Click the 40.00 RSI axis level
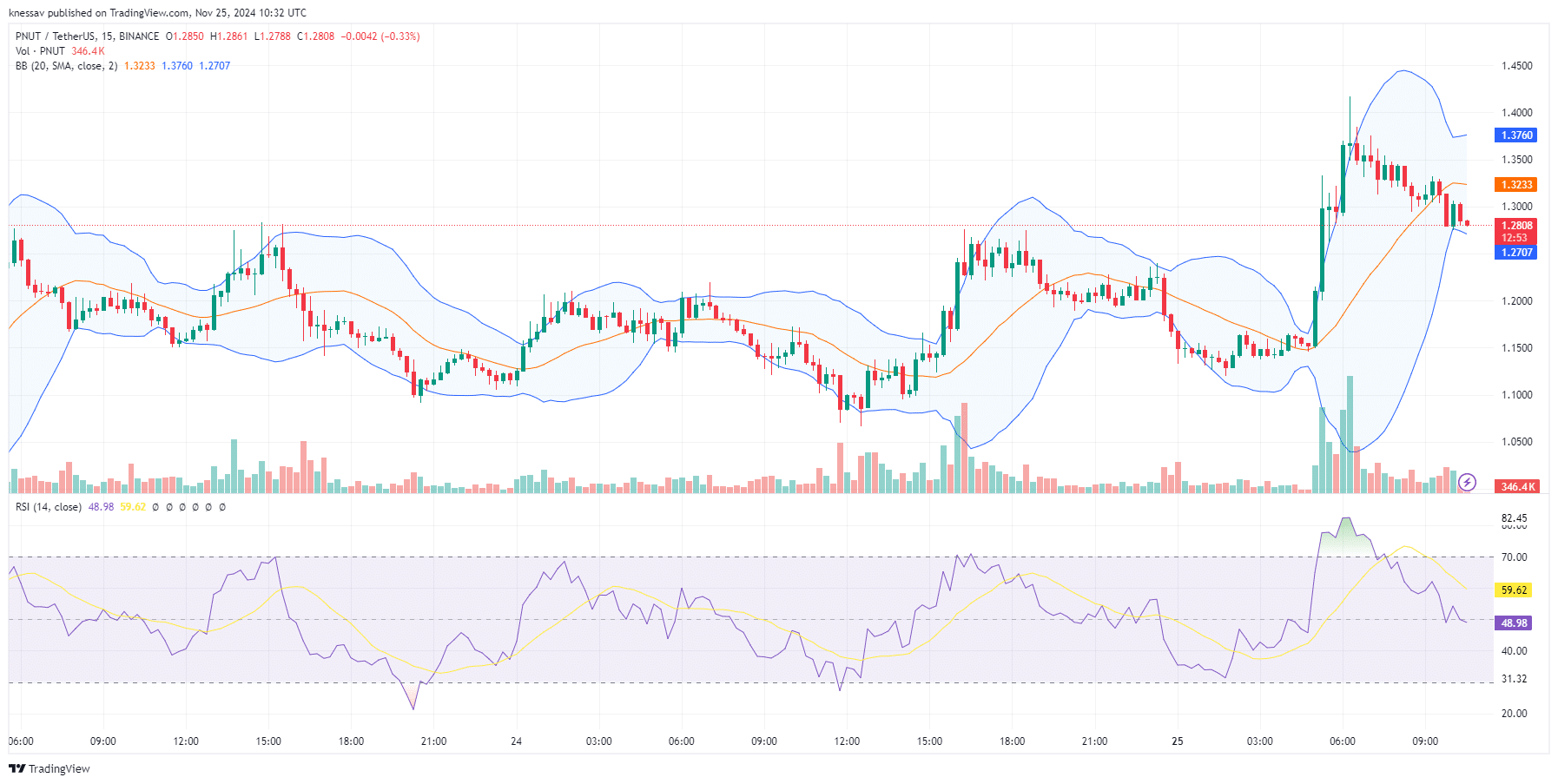The image size is (1558, 784). [x=1515, y=651]
